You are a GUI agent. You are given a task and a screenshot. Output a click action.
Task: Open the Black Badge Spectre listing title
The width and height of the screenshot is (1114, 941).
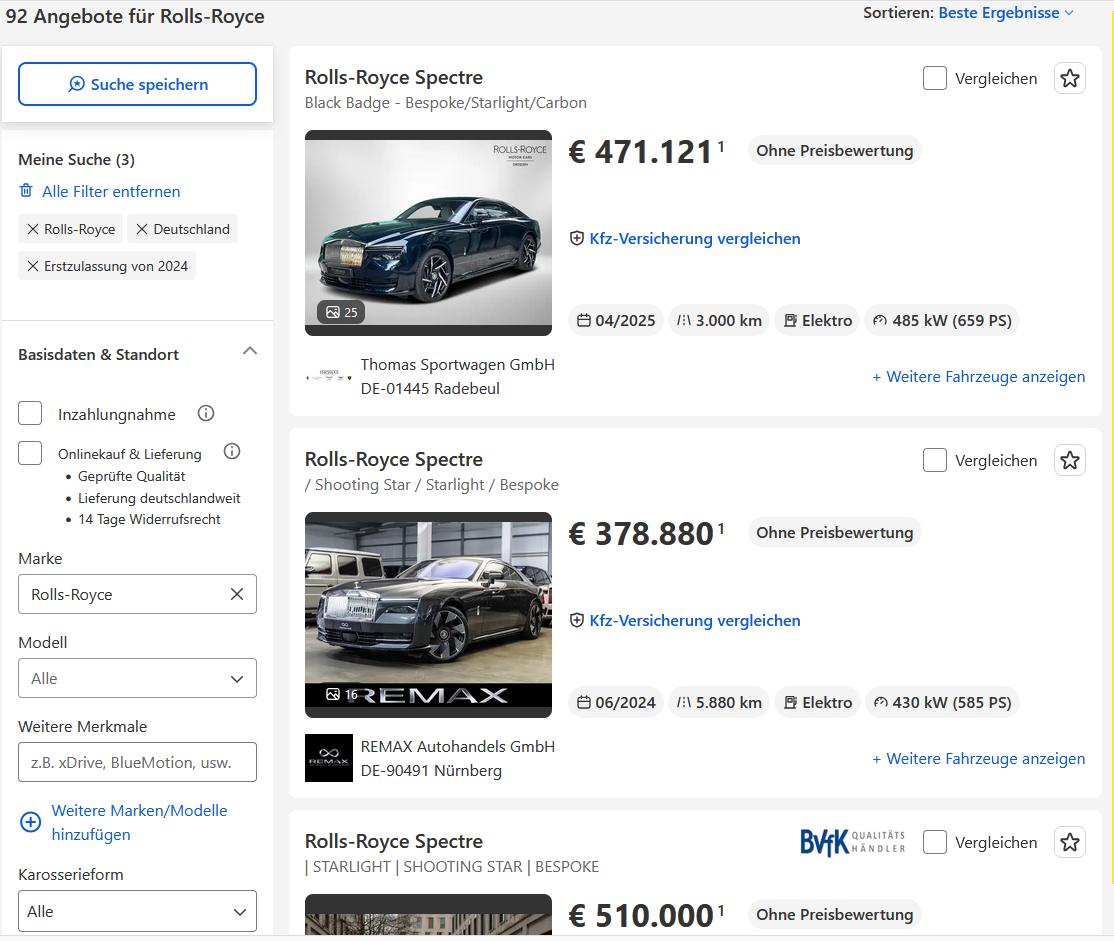[394, 77]
